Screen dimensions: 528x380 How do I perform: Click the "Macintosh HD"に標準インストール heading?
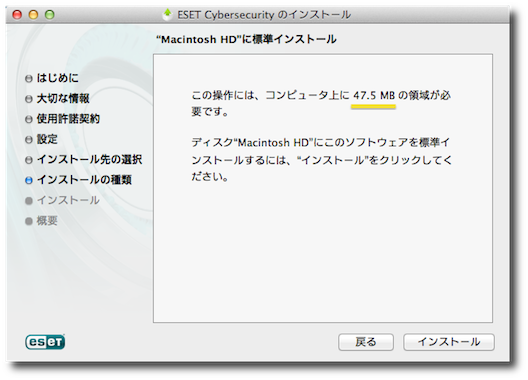click(x=246, y=39)
